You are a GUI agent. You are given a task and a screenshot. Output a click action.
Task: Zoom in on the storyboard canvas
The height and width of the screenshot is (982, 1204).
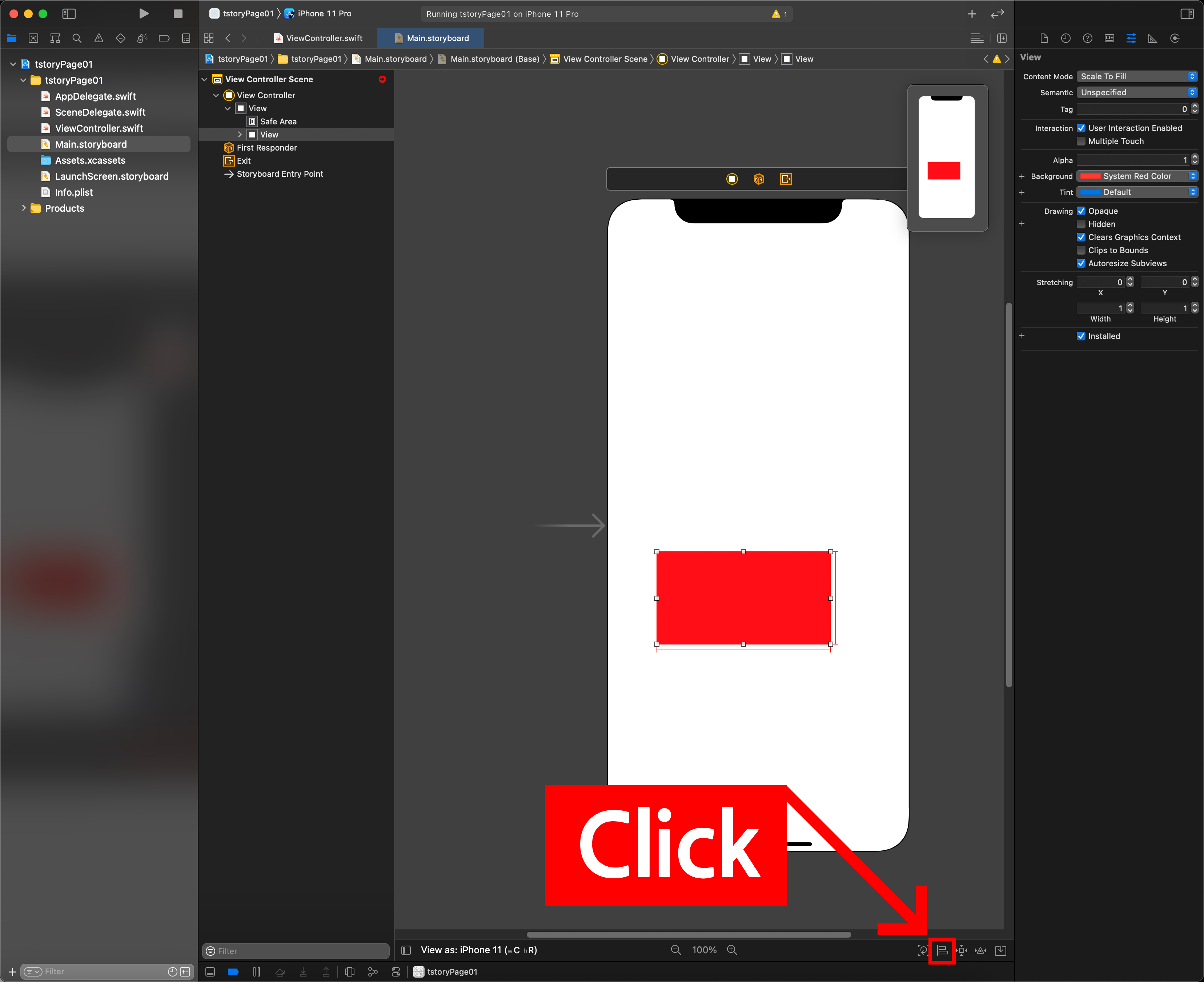[732, 950]
